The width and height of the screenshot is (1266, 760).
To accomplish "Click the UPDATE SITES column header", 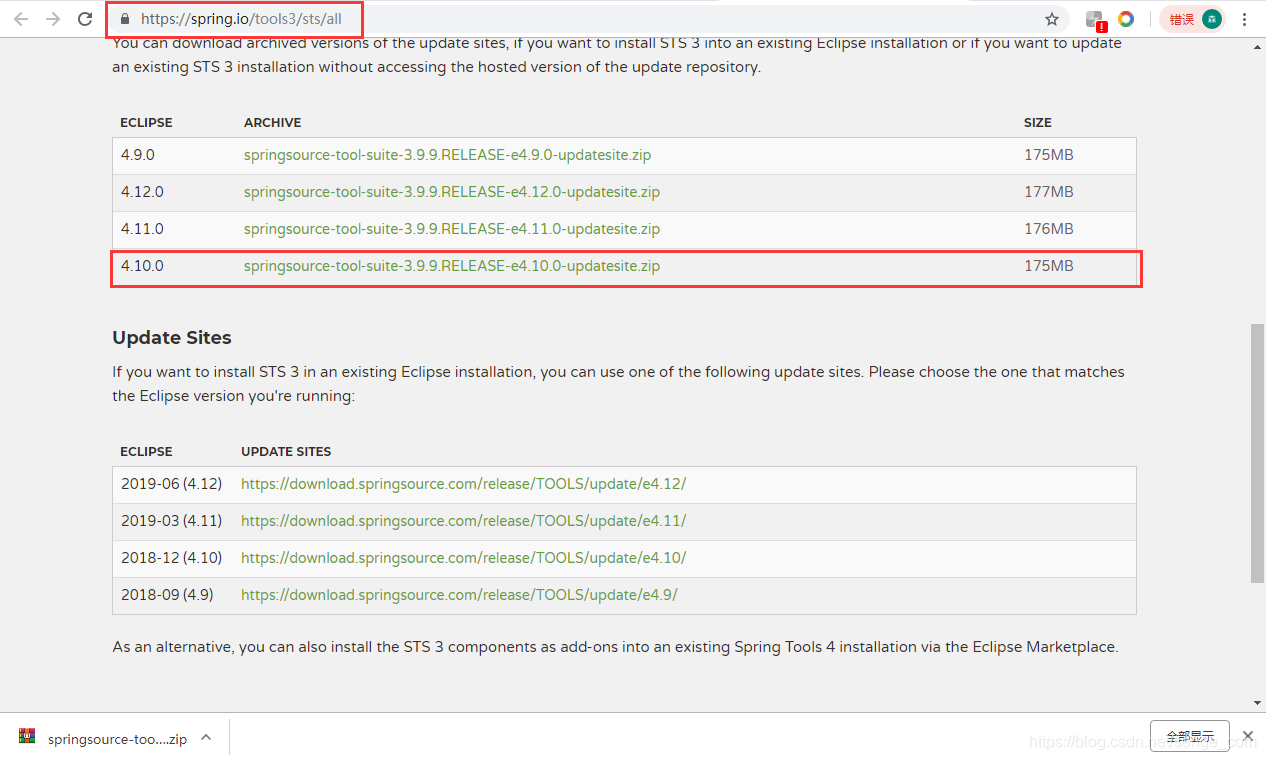I will click(x=286, y=452).
